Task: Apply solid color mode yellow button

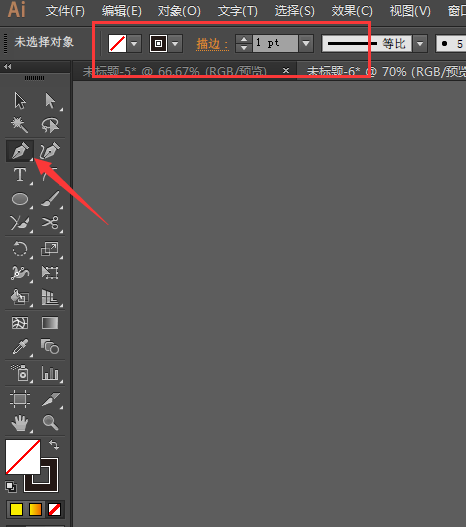Action: pyautogui.click(x=16, y=510)
